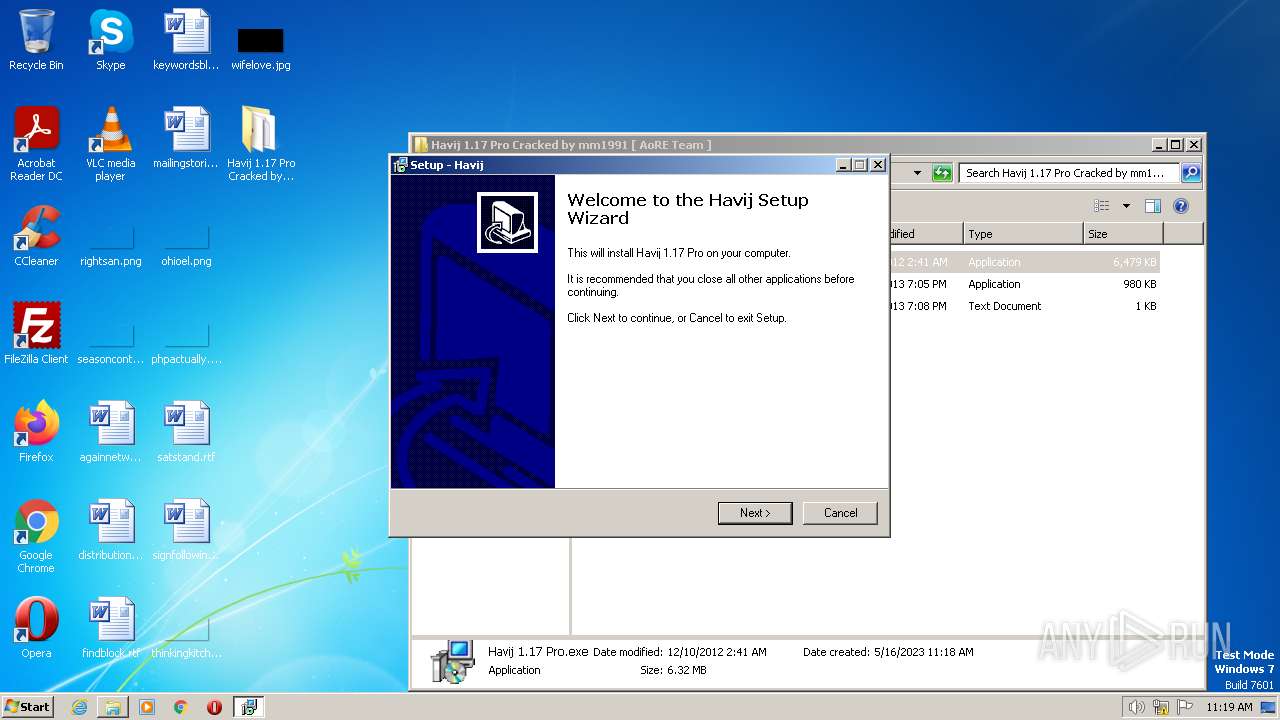Select the 6,479 KB Application row

(1024, 262)
